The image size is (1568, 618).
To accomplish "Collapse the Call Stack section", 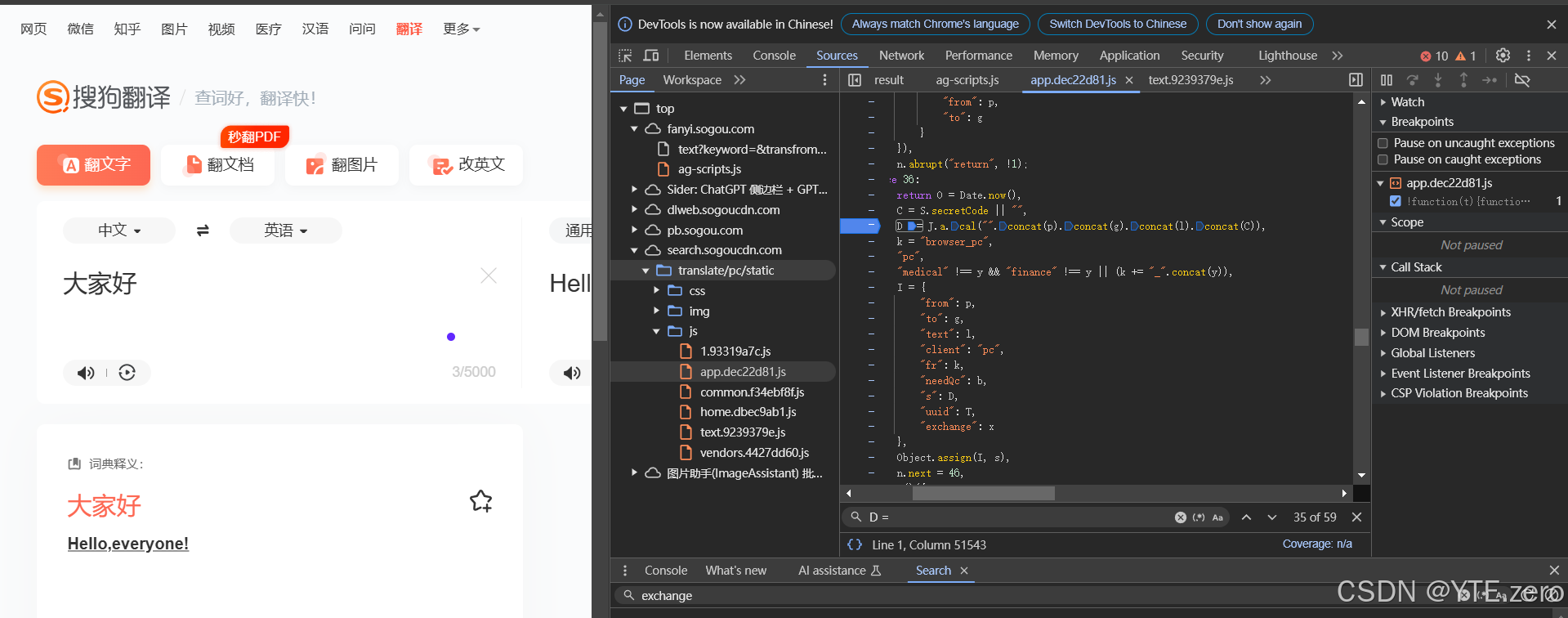I will click(x=1416, y=267).
